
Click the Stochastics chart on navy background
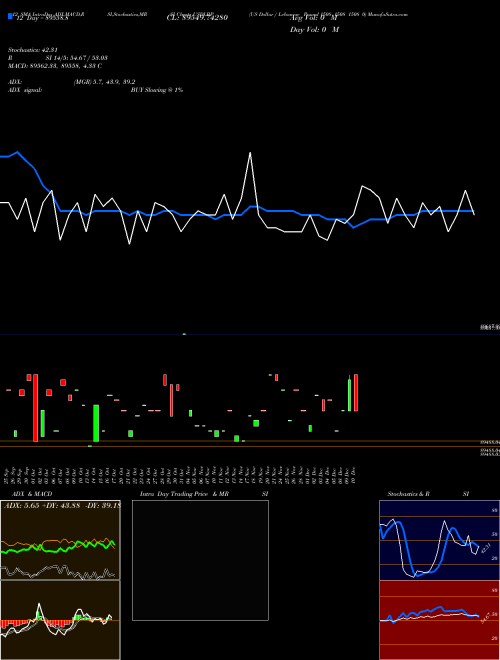coord(439,540)
